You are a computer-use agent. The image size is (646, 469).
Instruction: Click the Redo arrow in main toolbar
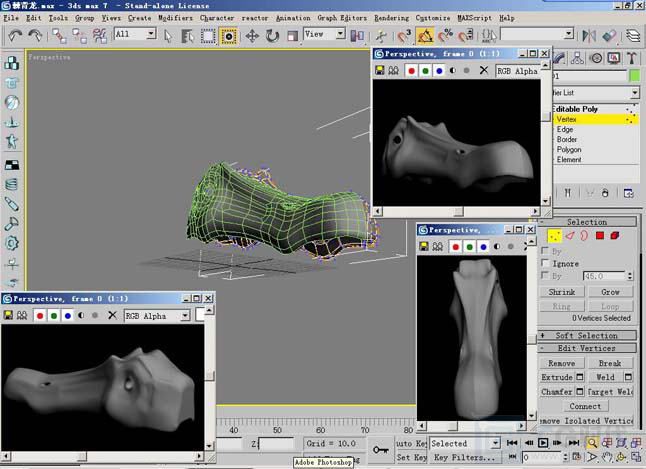(x=35, y=36)
